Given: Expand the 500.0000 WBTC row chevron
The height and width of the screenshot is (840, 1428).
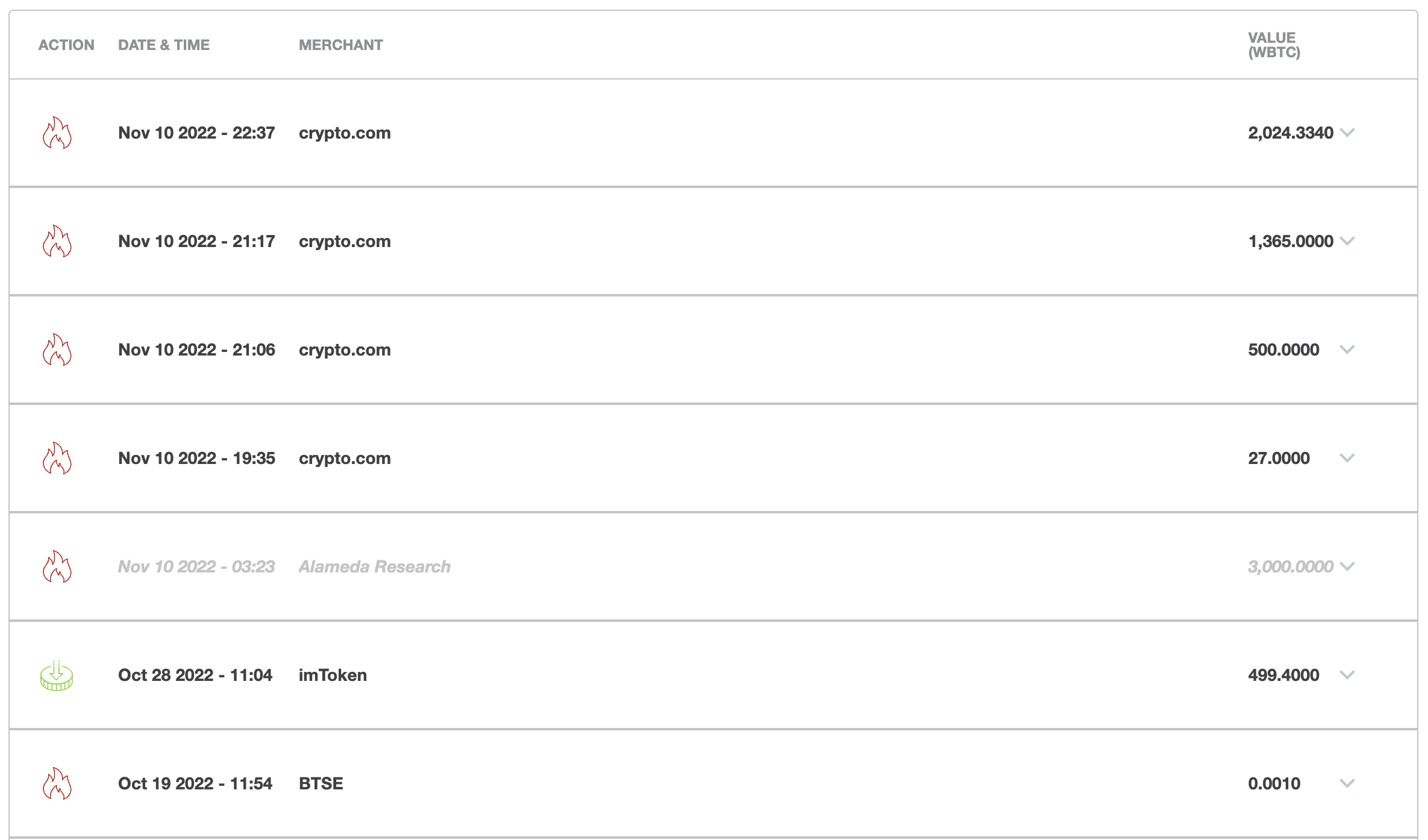Looking at the screenshot, I should pyautogui.click(x=1347, y=349).
